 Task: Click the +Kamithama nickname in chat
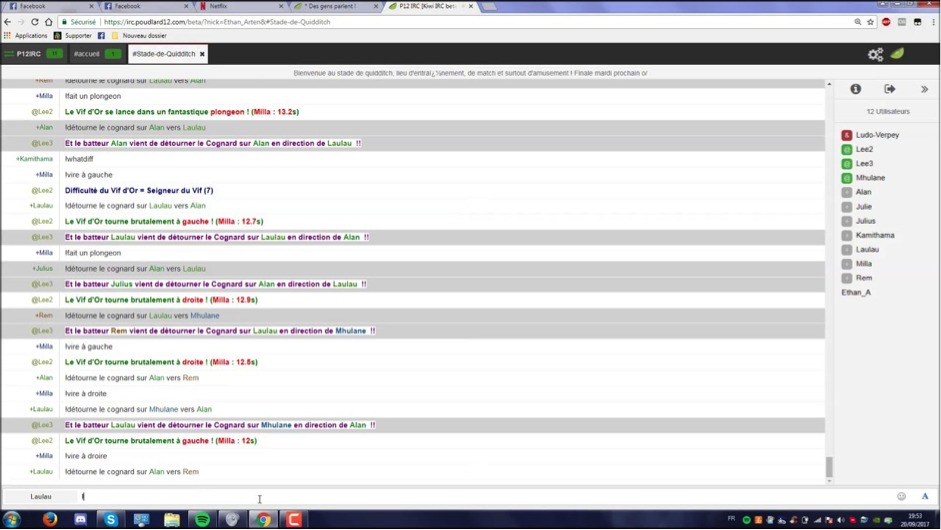[x=34, y=159]
